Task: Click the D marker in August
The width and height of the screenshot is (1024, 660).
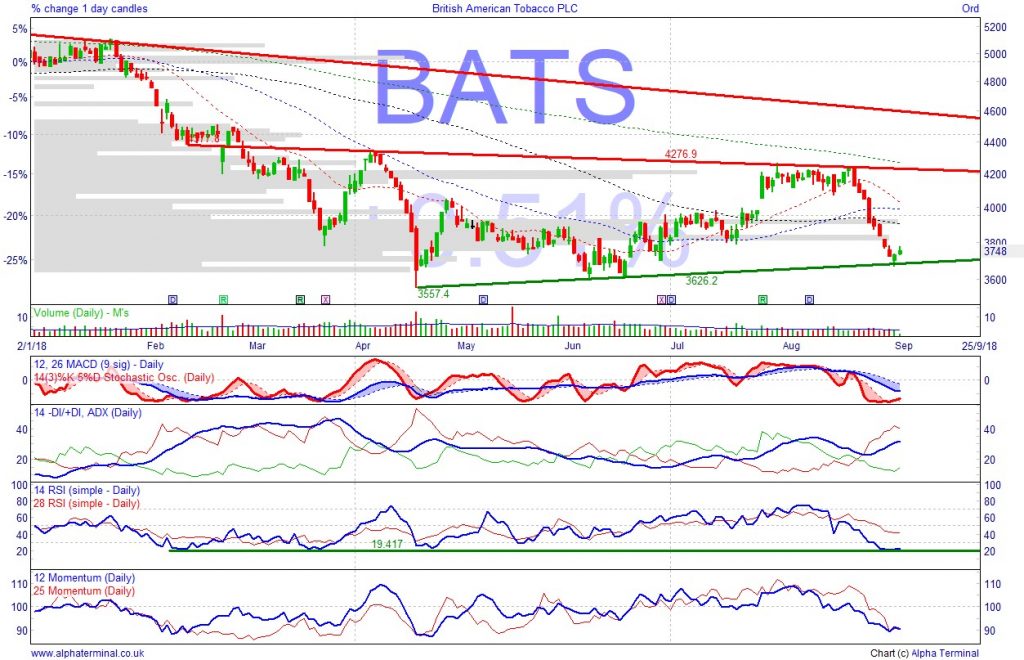Action: click(809, 300)
